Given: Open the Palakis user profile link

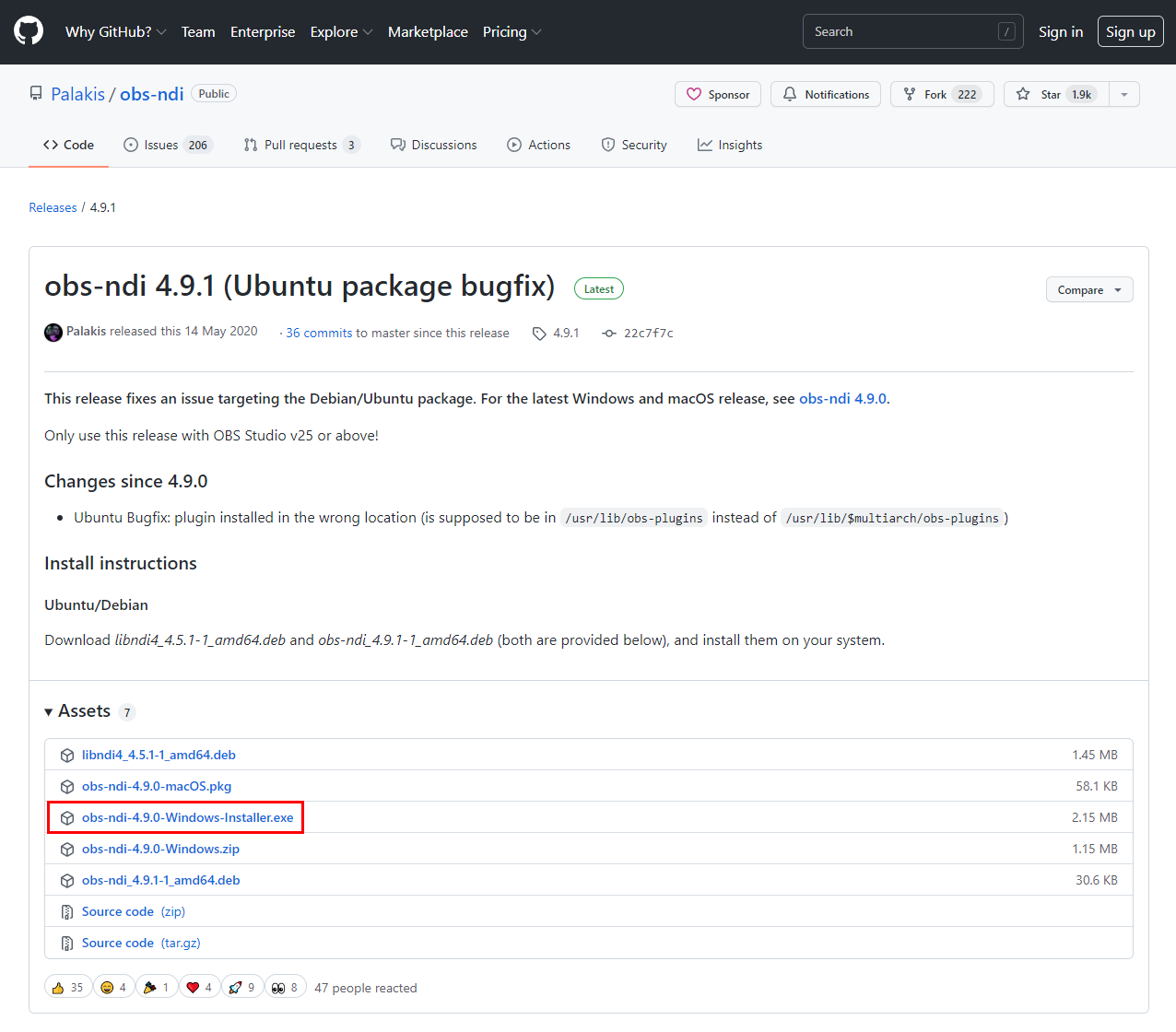Looking at the screenshot, I should click(78, 94).
